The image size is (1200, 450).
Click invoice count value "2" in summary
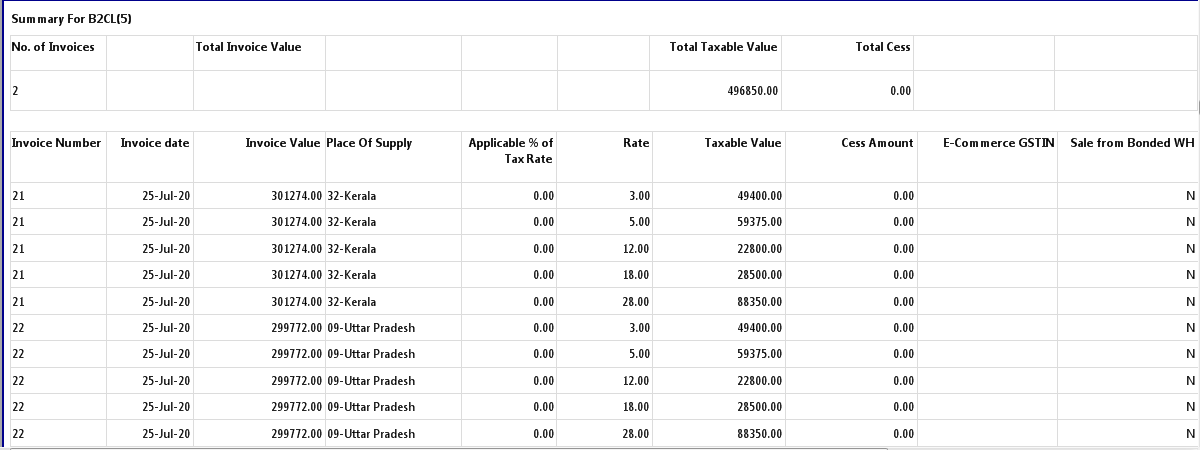click(x=15, y=91)
